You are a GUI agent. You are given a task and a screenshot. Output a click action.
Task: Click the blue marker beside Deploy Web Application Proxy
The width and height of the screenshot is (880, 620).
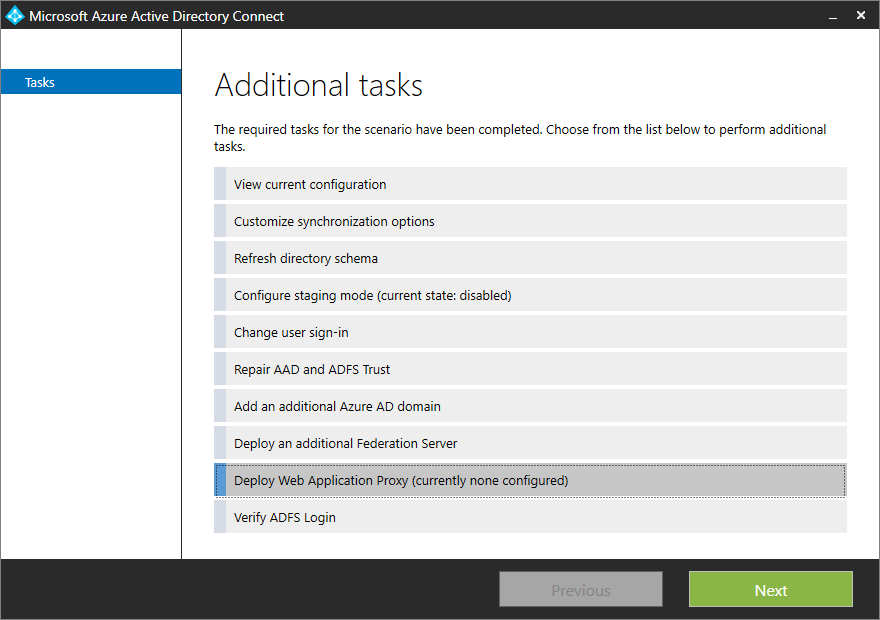(x=221, y=480)
